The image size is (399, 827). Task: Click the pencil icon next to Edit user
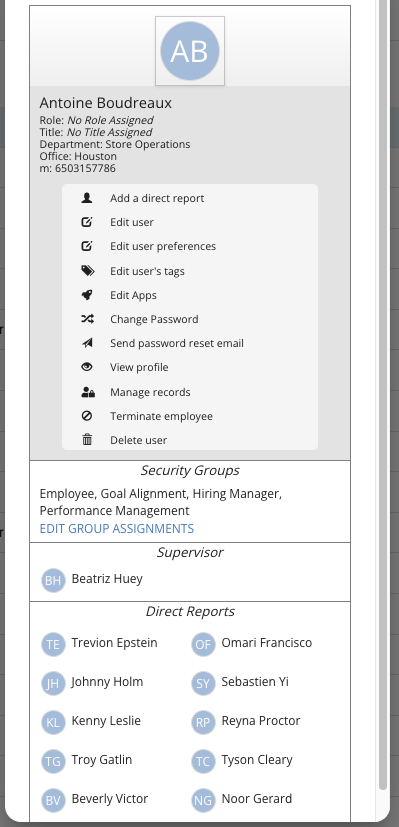(87, 222)
